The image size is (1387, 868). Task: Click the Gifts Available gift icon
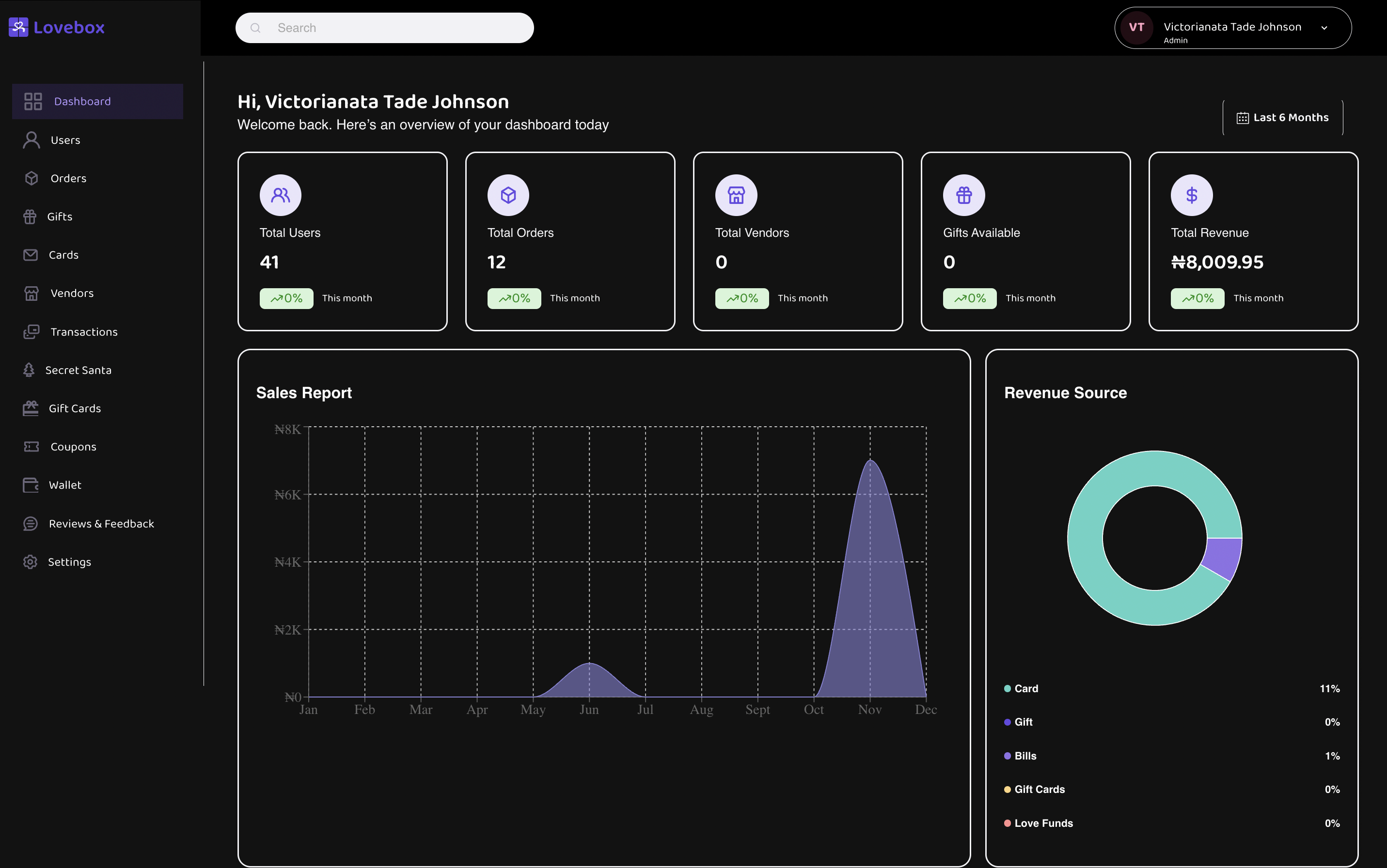click(x=964, y=195)
